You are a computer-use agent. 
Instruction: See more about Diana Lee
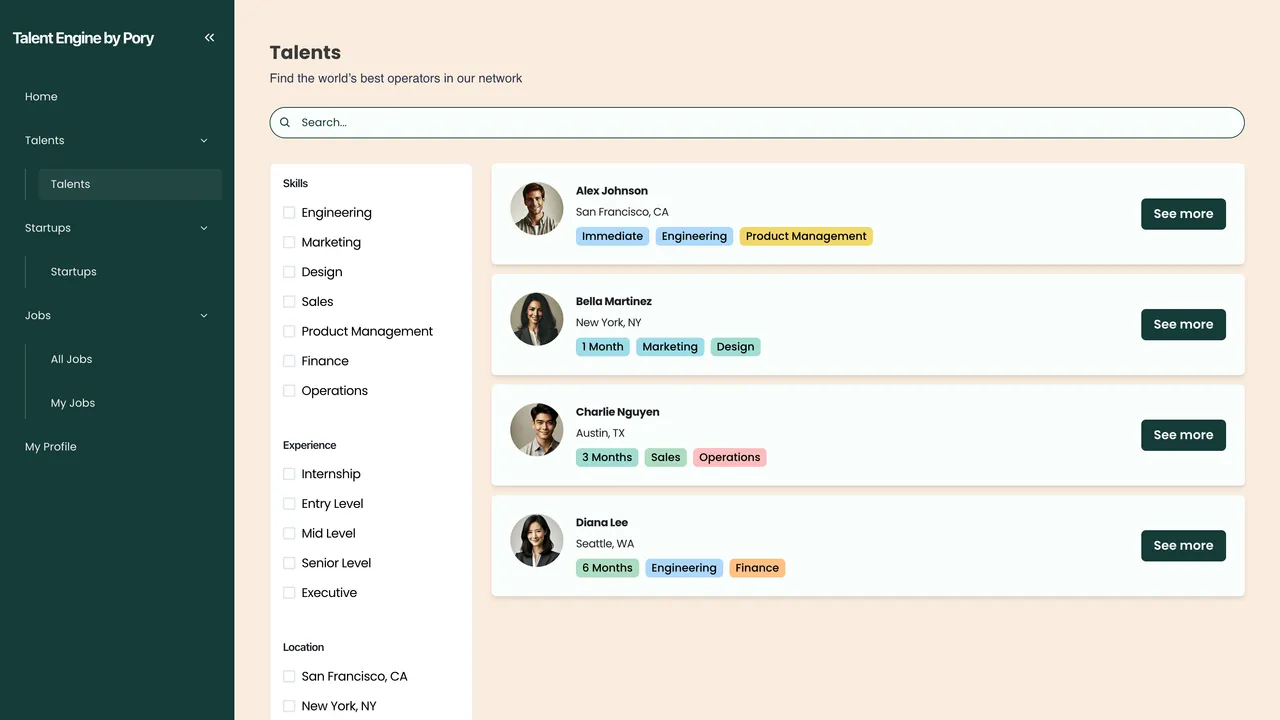point(1183,546)
